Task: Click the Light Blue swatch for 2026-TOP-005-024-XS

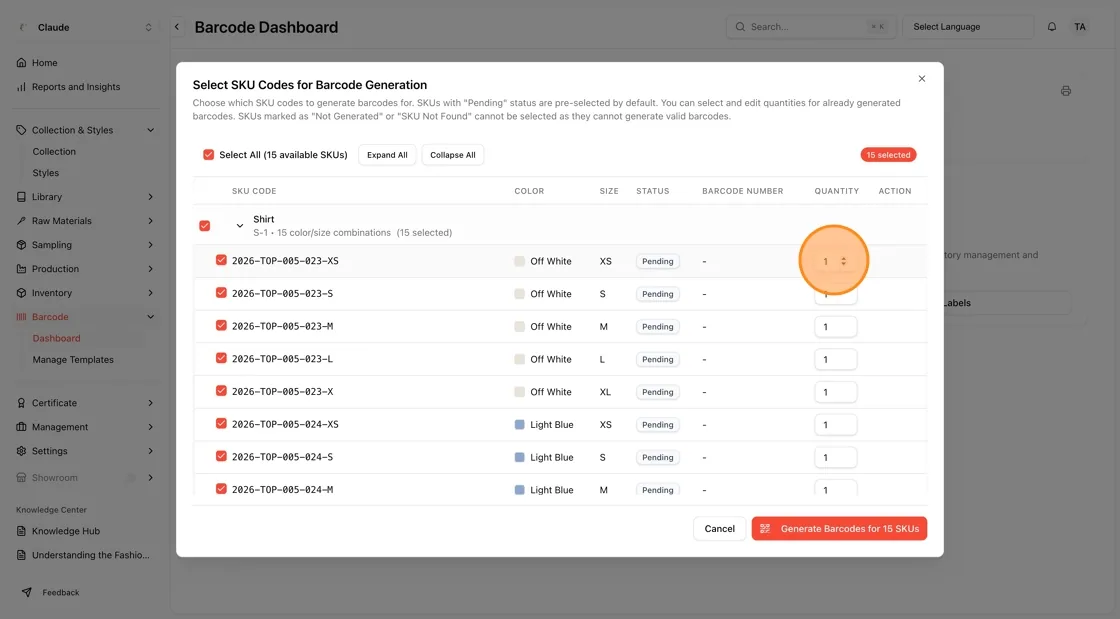Action: [519, 425]
